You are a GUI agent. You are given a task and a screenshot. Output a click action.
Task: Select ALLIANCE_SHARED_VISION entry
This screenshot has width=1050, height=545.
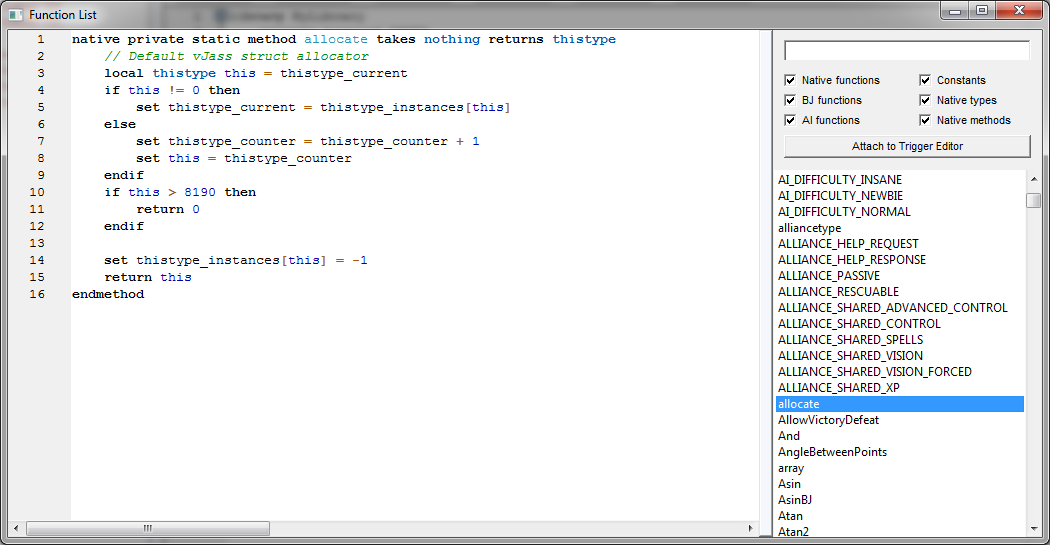click(899, 356)
